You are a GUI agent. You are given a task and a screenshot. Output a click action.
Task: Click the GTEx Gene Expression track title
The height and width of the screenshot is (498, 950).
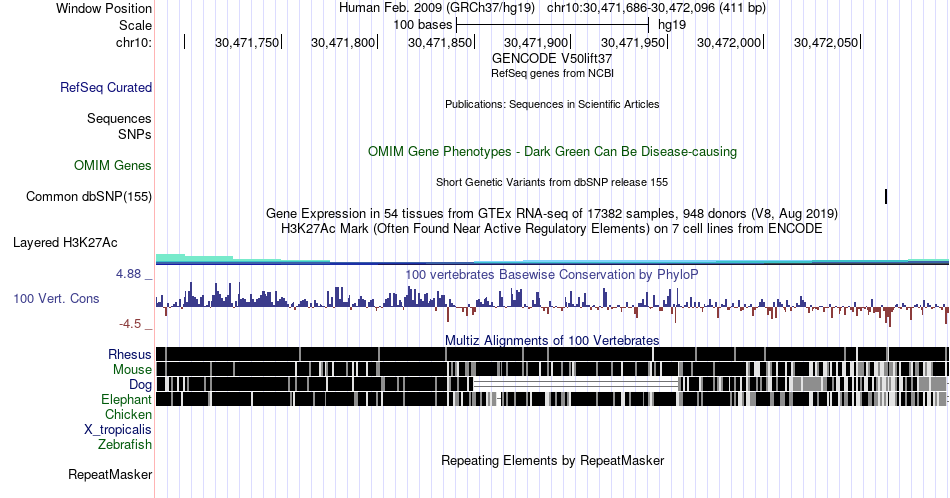pyautogui.click(x=552, y=213)
